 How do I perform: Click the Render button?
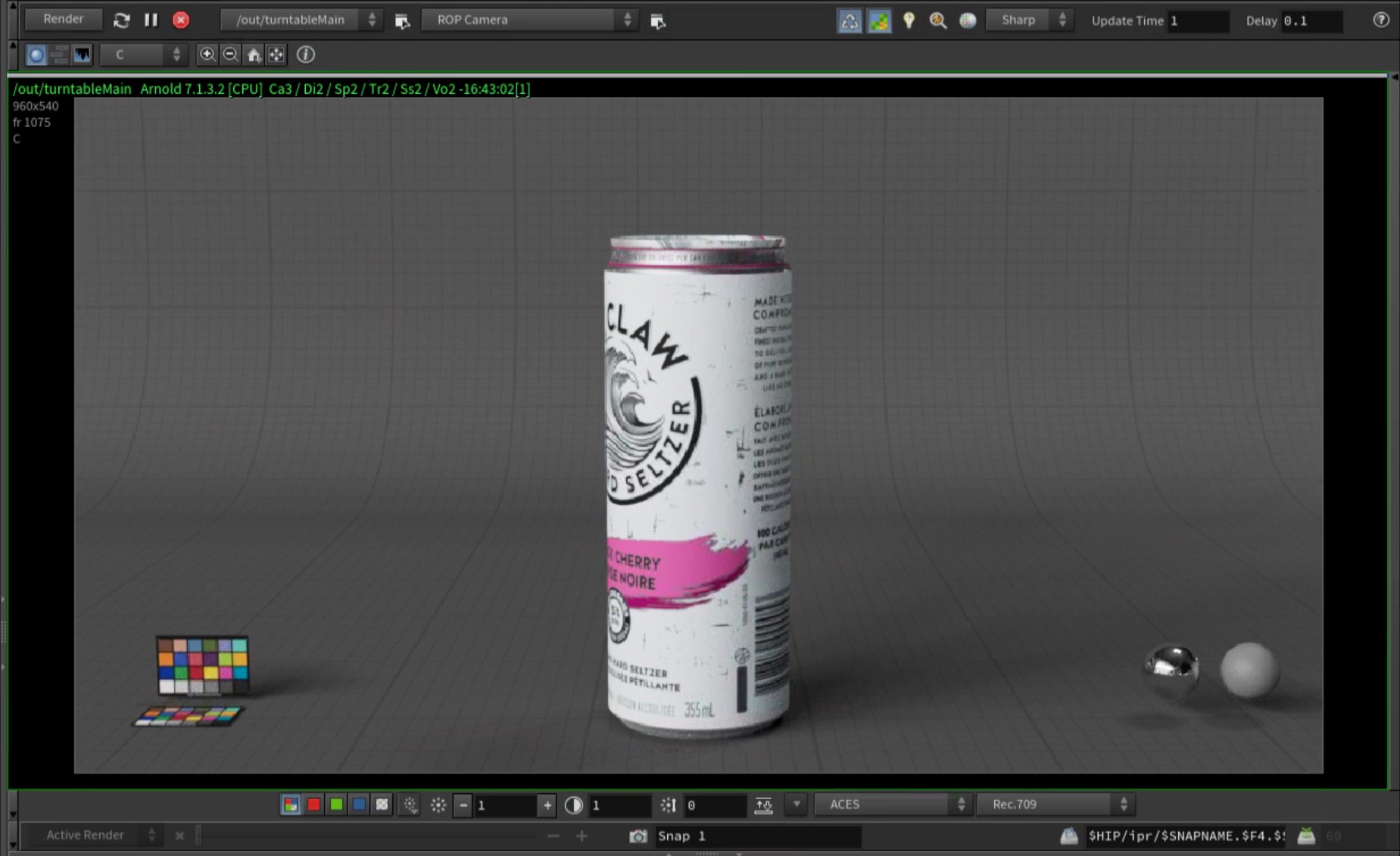[64, 19]
